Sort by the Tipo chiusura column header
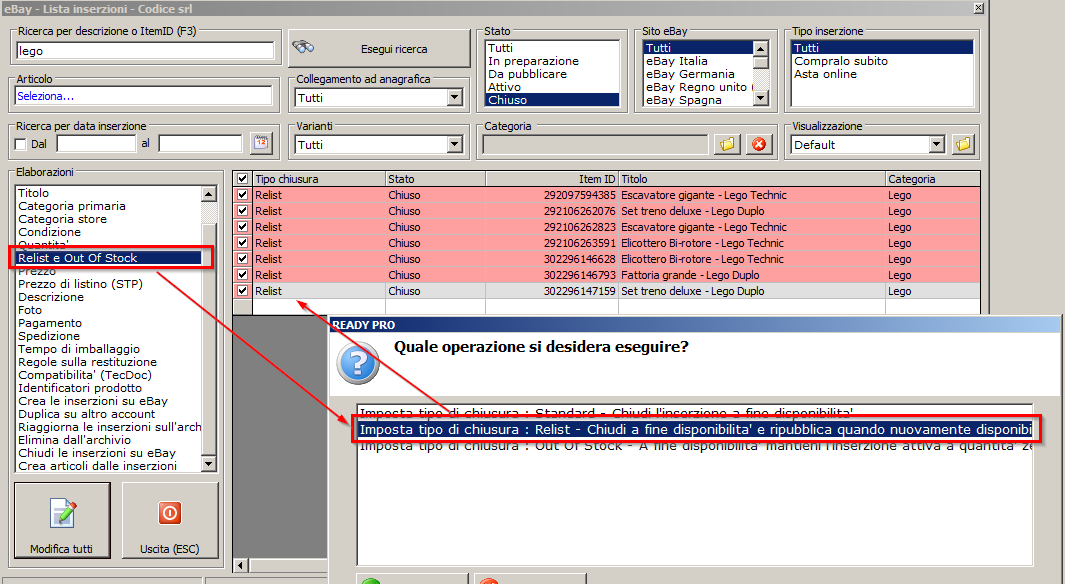Viewport: 1065px width, 584px height. 319,179
